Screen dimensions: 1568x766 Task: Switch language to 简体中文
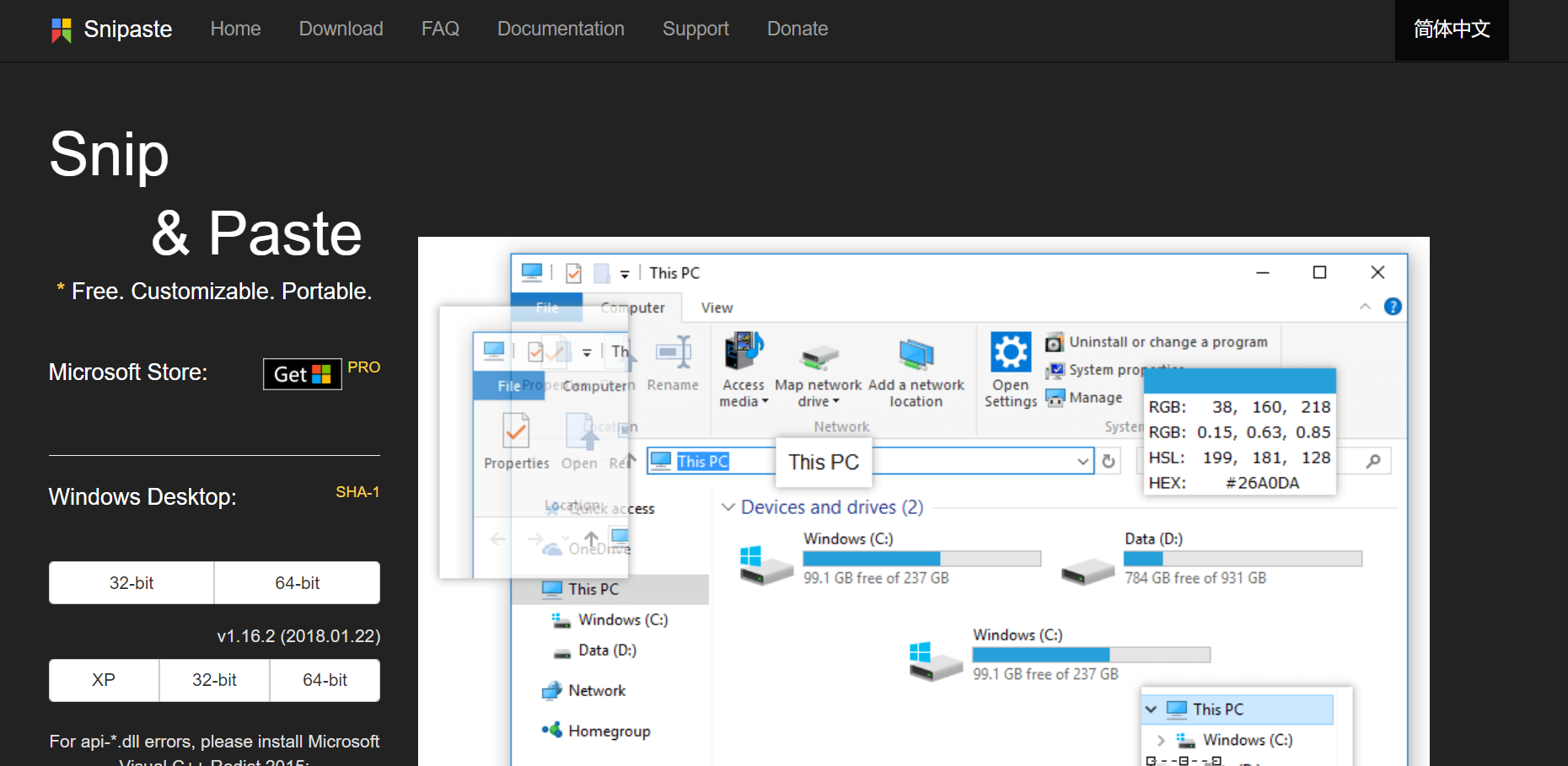click(x=1451, y=29)
